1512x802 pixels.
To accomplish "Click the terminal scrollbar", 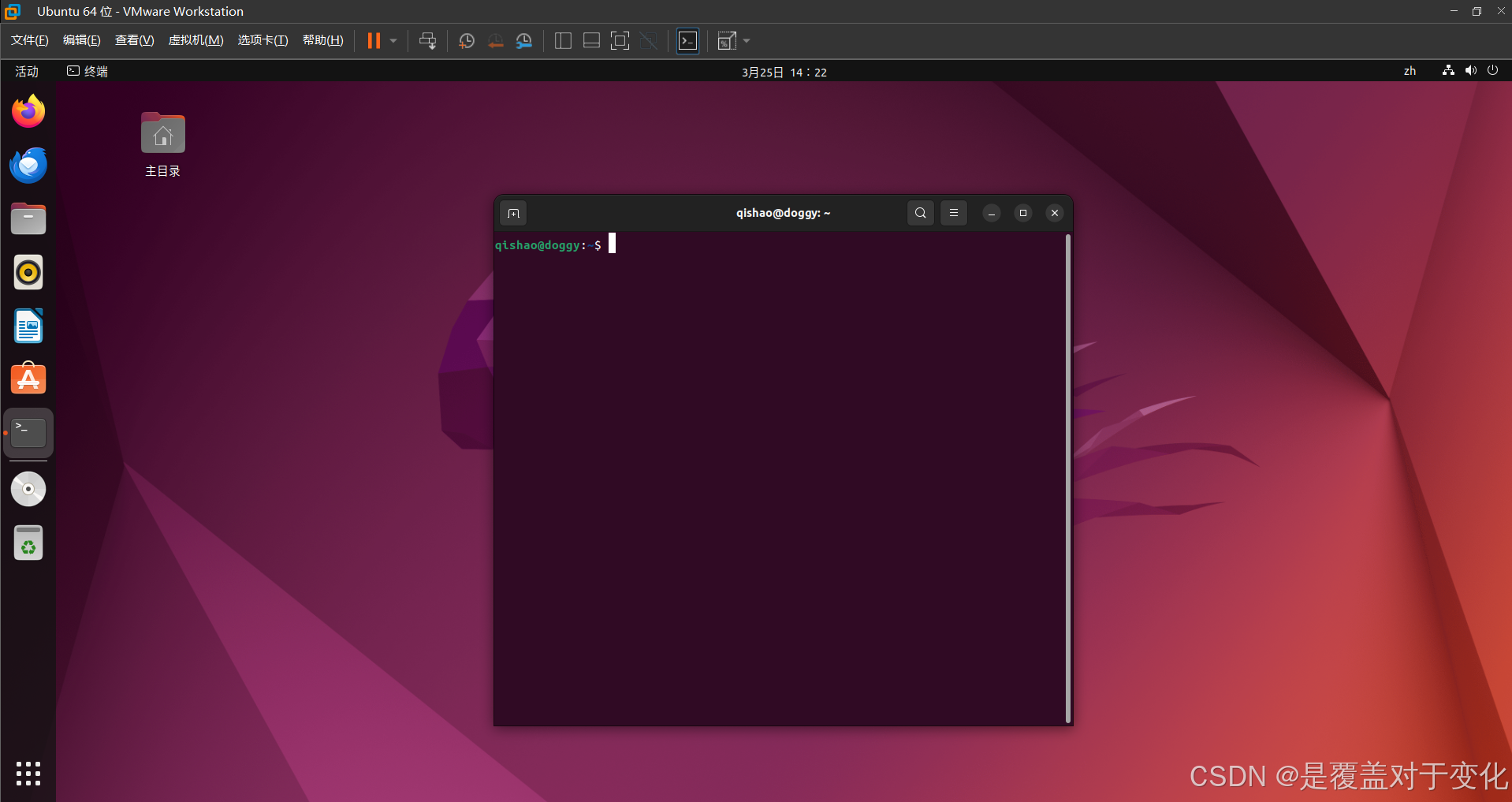I will tap(1068, 478).
